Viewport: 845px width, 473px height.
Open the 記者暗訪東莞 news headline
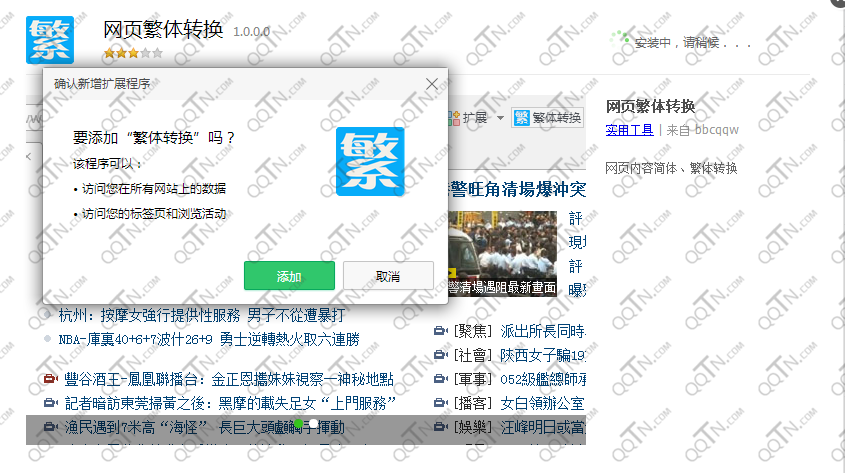230,403
